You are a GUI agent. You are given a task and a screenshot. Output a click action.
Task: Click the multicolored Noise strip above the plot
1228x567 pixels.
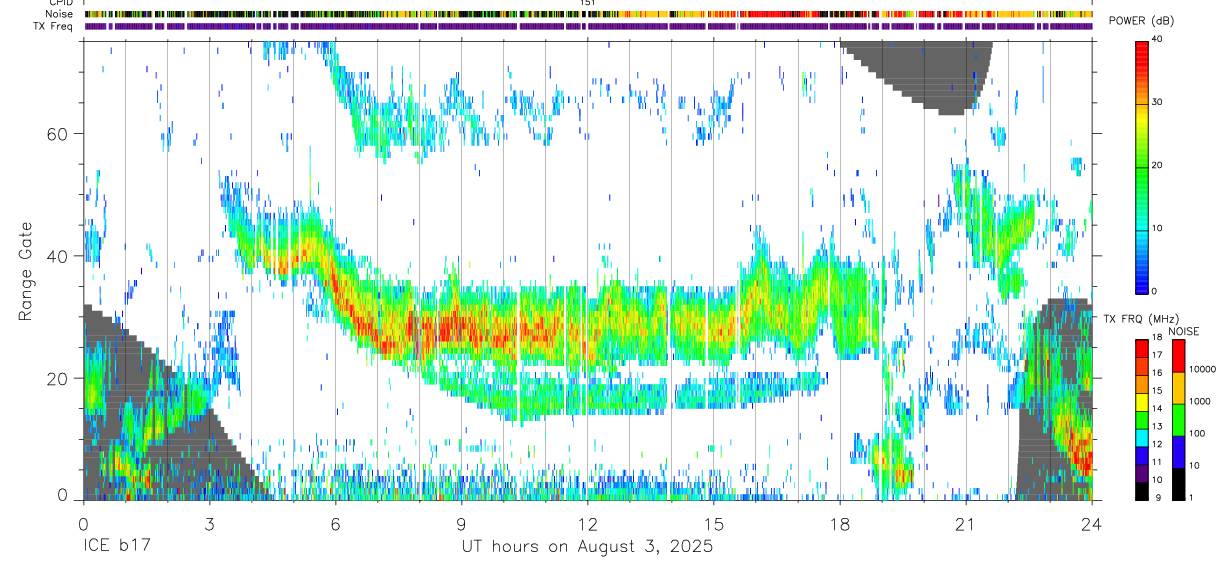[588, 14]
